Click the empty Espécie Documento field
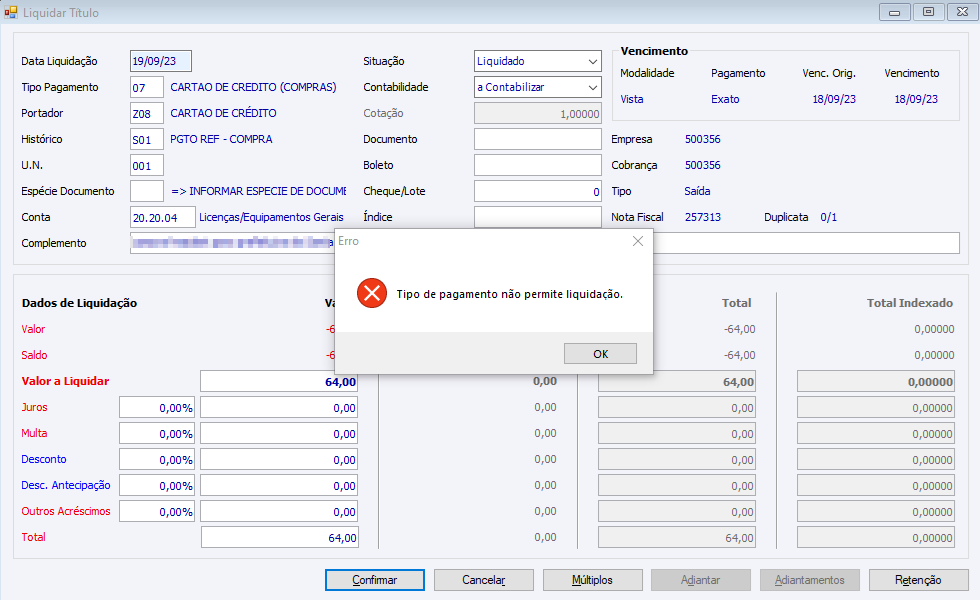 [x=147, y=191]
